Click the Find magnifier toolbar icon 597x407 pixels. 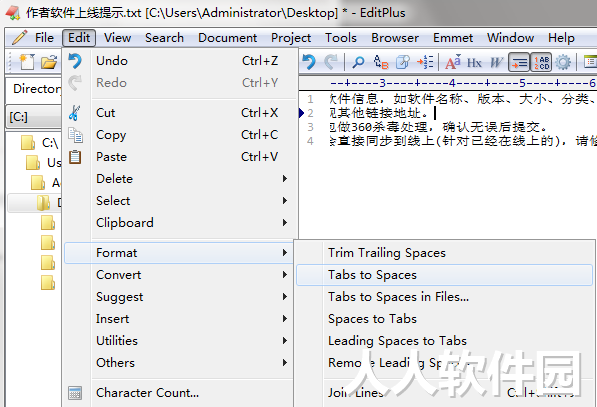(x=358, y=62)
